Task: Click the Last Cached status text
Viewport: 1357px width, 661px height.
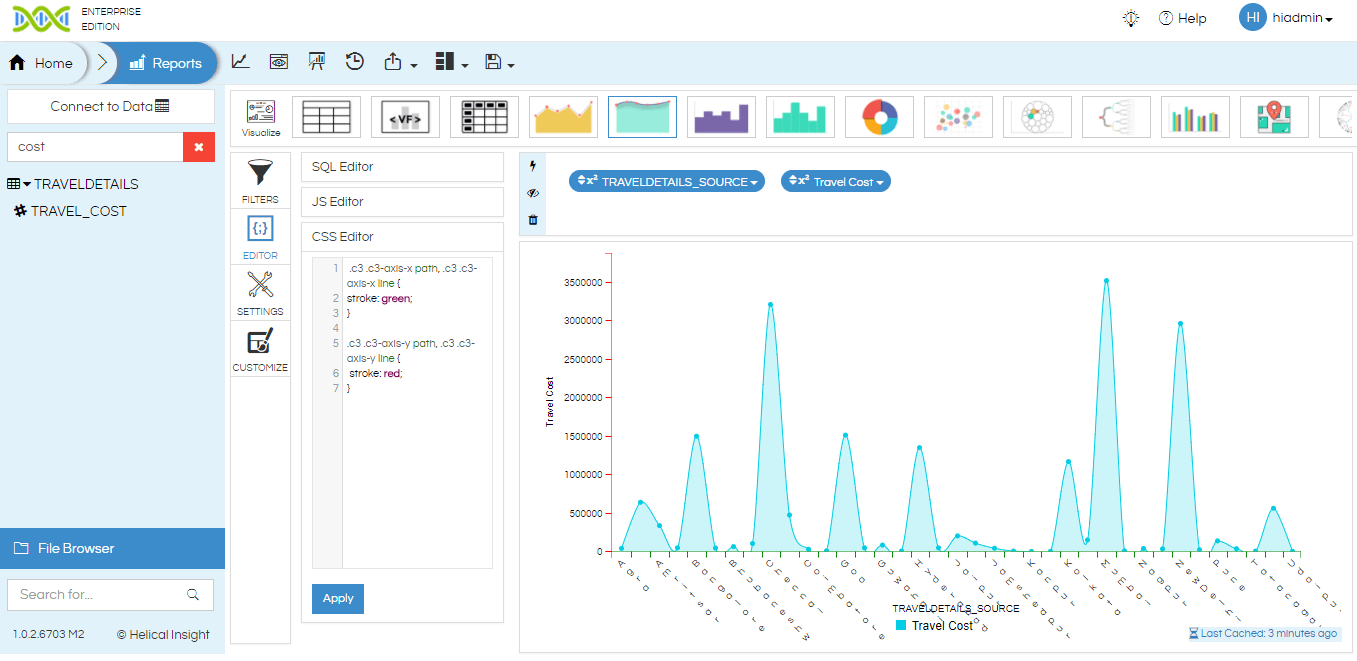Action: click(1263, 633)
